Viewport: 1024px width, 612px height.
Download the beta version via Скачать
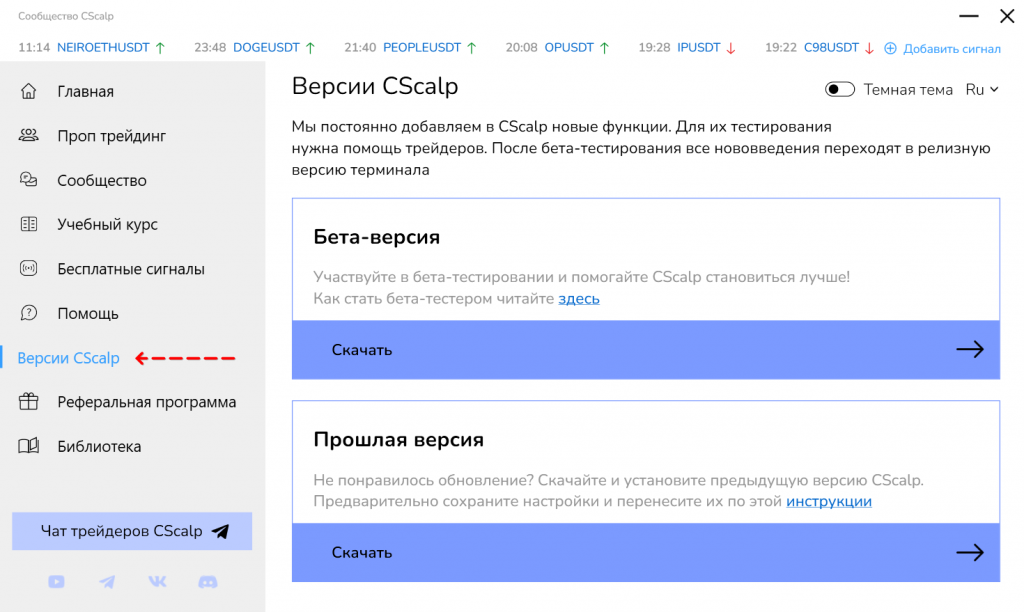coord(645,350)
